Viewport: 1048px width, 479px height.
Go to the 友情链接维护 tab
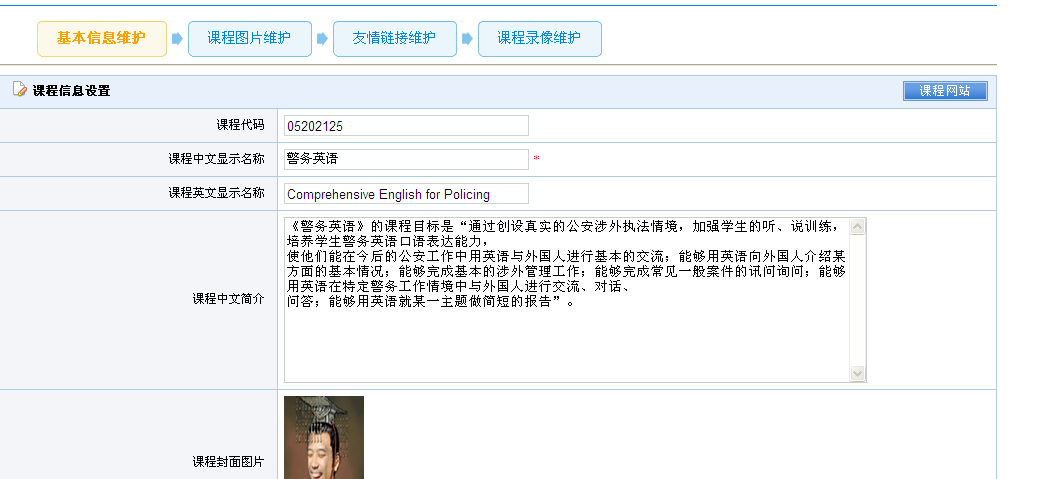pos(394,39)
